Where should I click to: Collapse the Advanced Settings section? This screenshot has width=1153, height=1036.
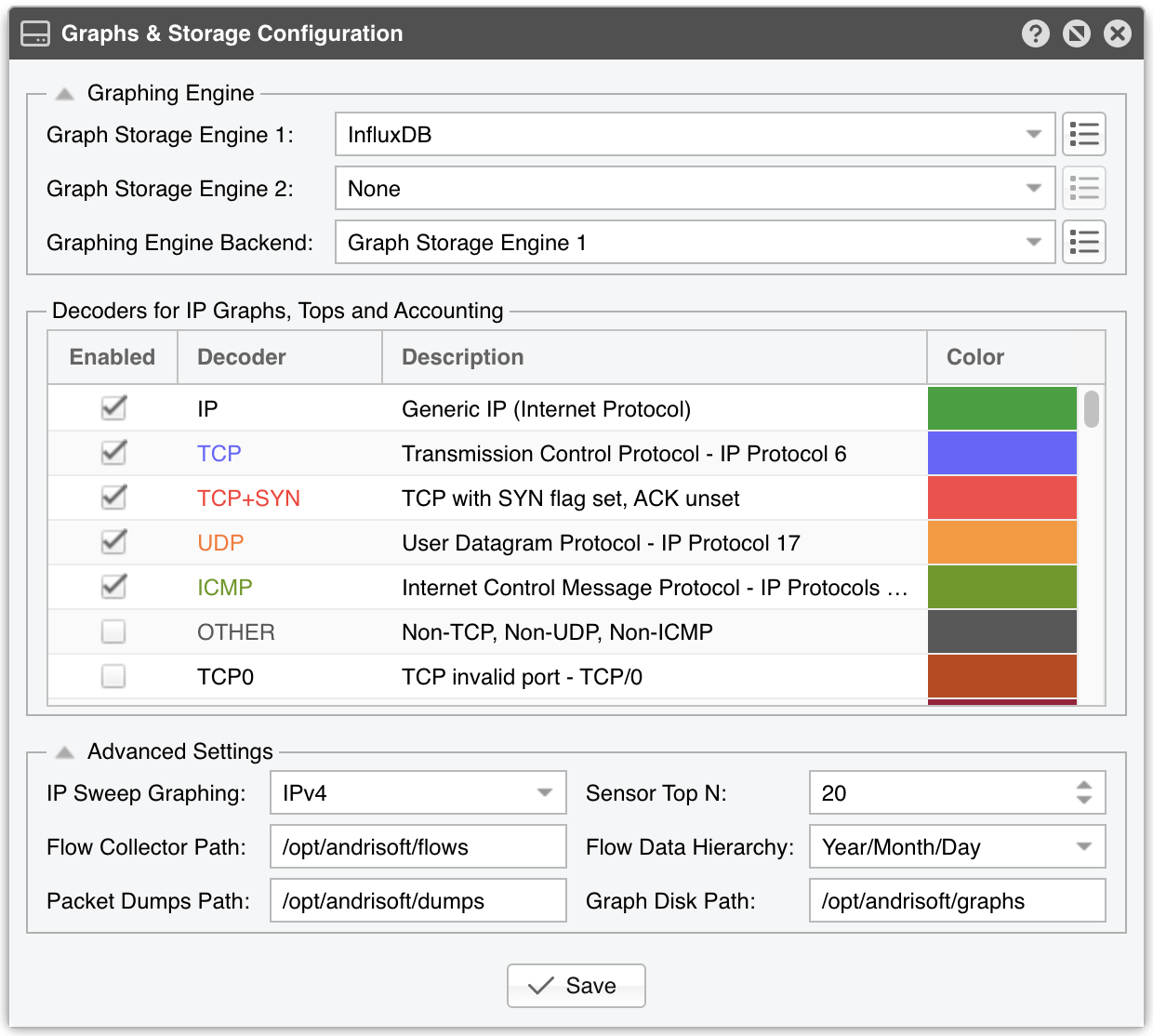[64, 752]
